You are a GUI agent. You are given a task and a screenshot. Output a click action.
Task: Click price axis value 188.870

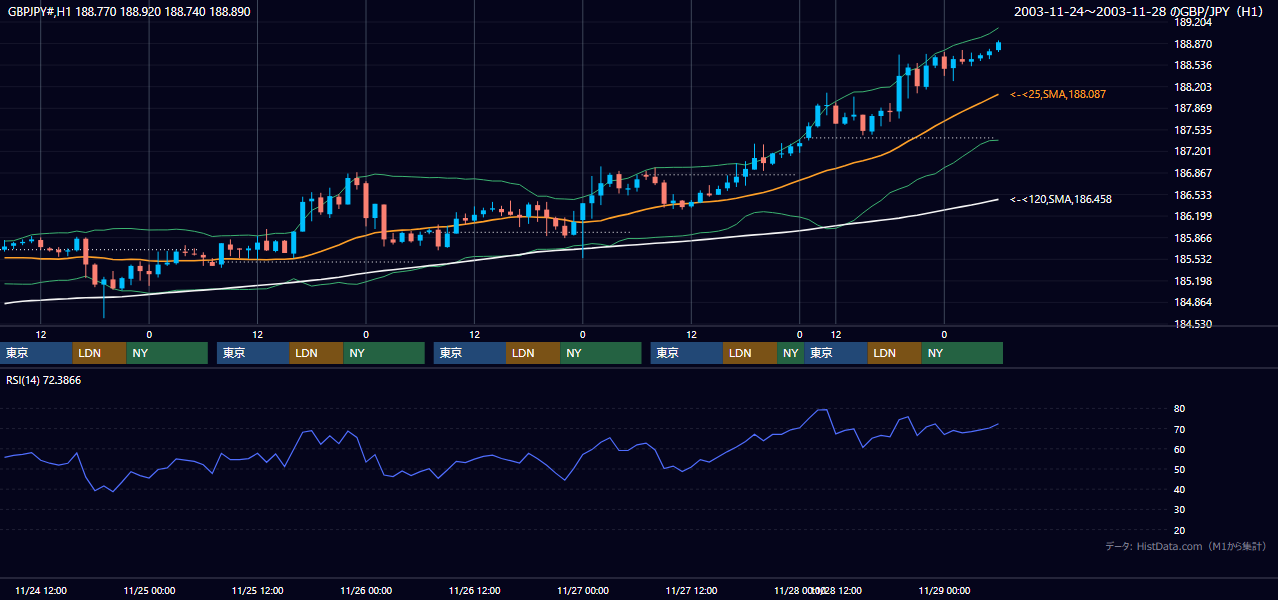pyautogui.click(x=1192, y=44)
